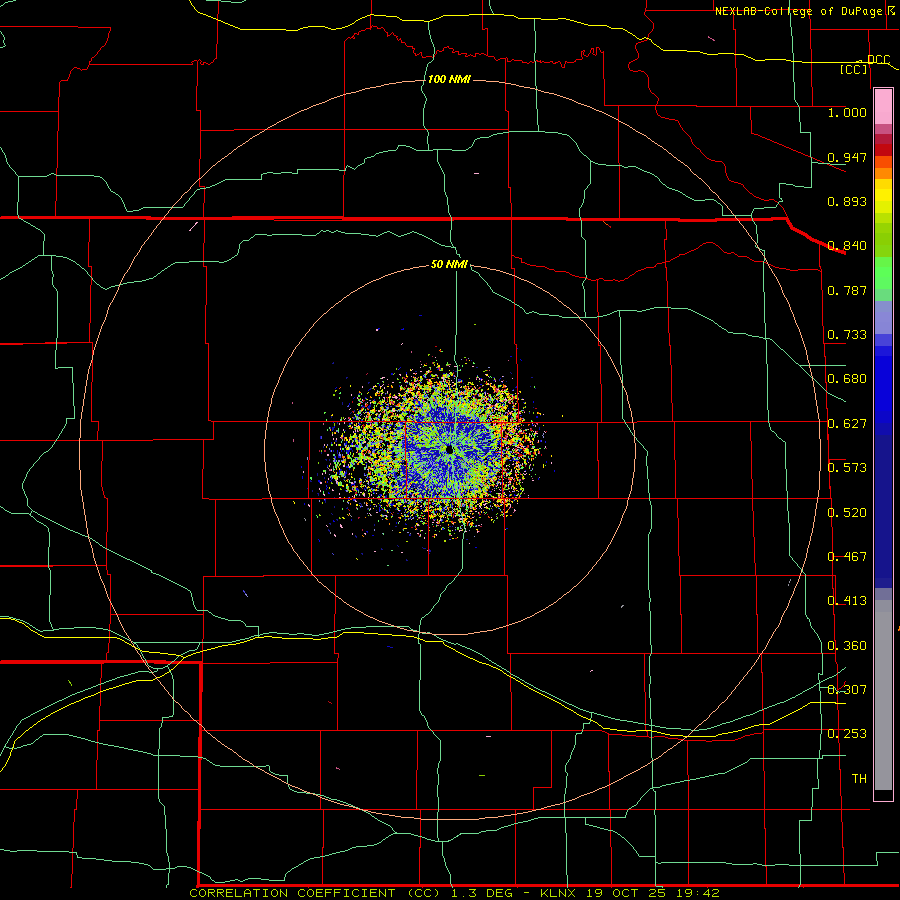Image resolution: width=900 pixels, height=900 pixels.
Task: Click the gray bottom segment of the color bar
Action: click(883, 695)
